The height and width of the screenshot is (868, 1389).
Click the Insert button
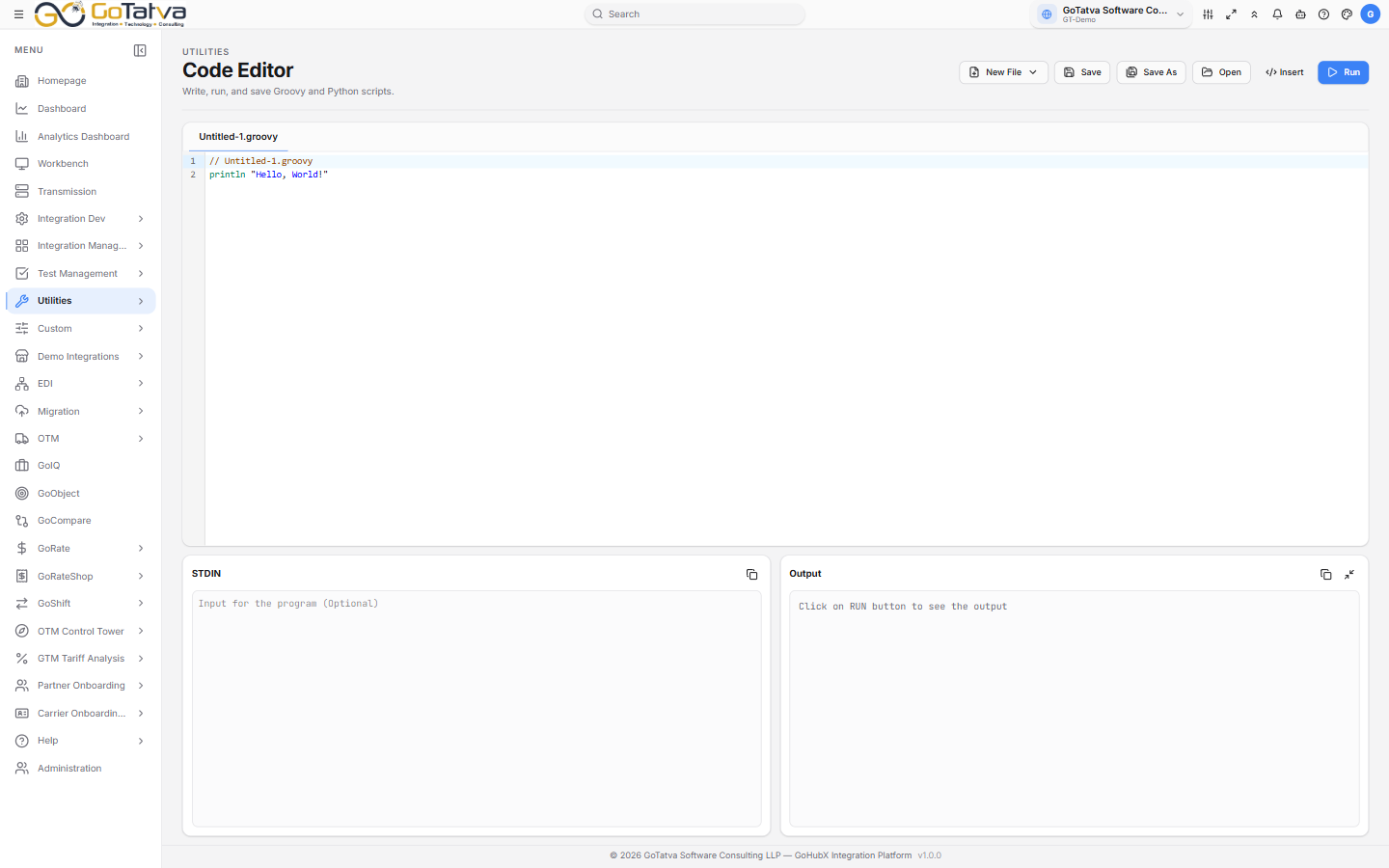tap(1284, 72)
